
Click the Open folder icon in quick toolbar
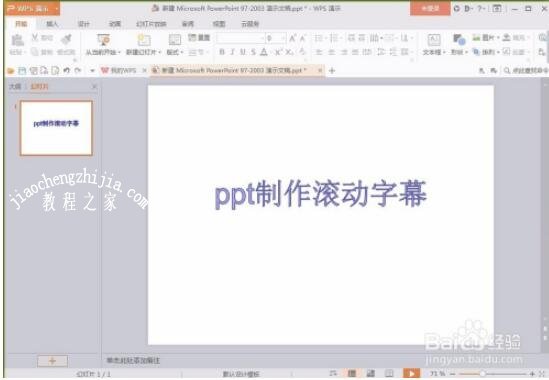(x=11, y=71)
